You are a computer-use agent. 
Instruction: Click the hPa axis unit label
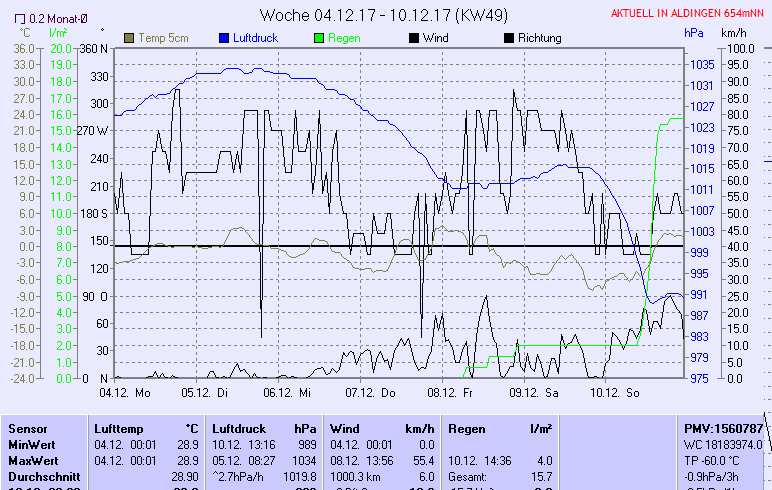pos(694,33)
